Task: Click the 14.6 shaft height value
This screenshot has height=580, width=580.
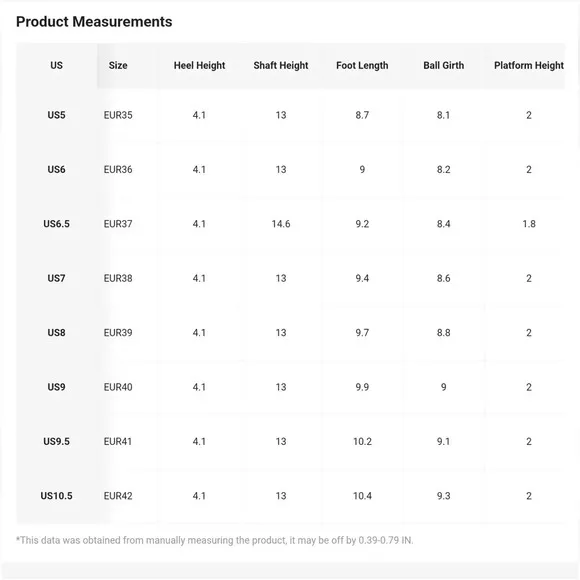Action: tap(281, 224)
